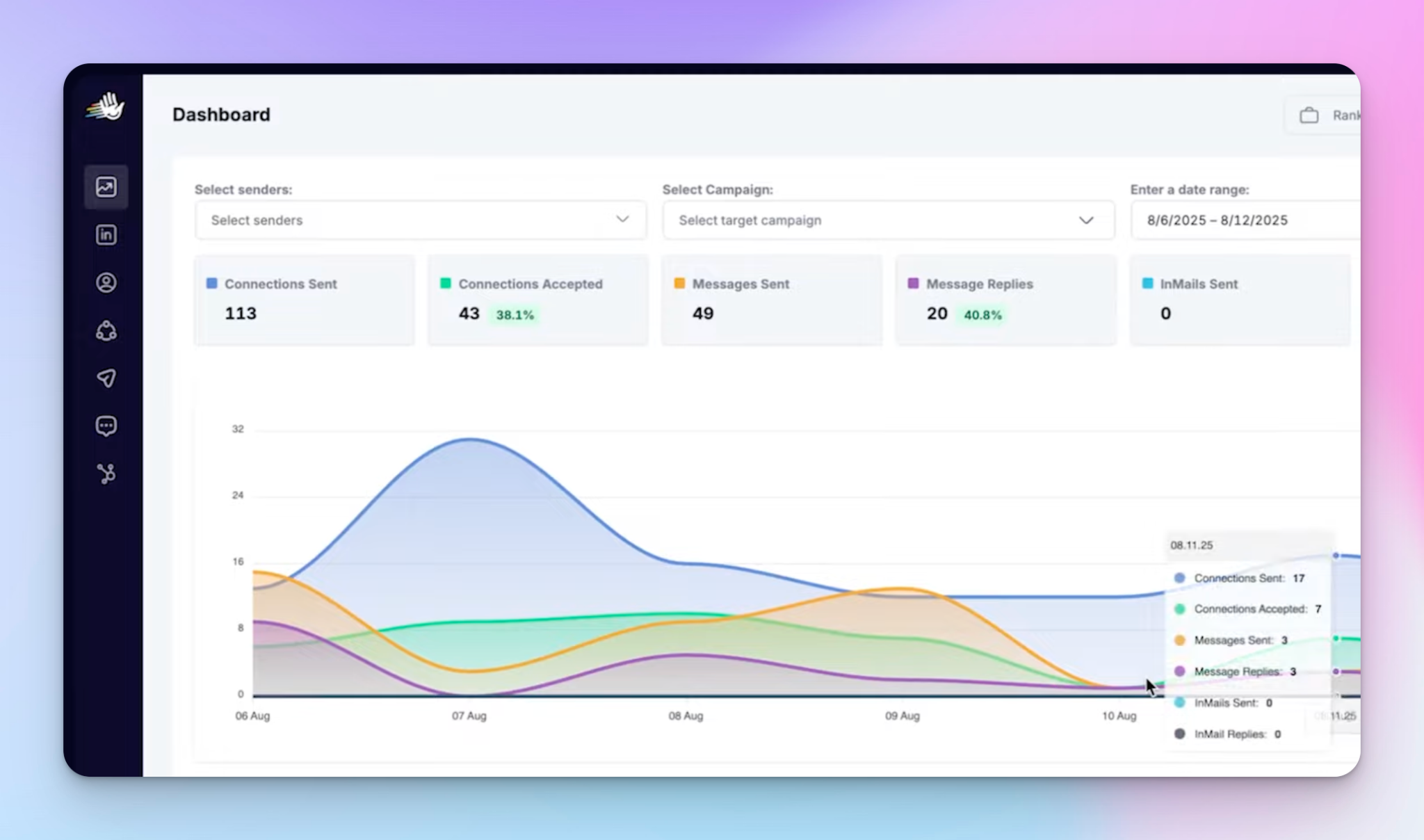Open the dashboard chart icon in sidebar

click(x=106, y=187)
